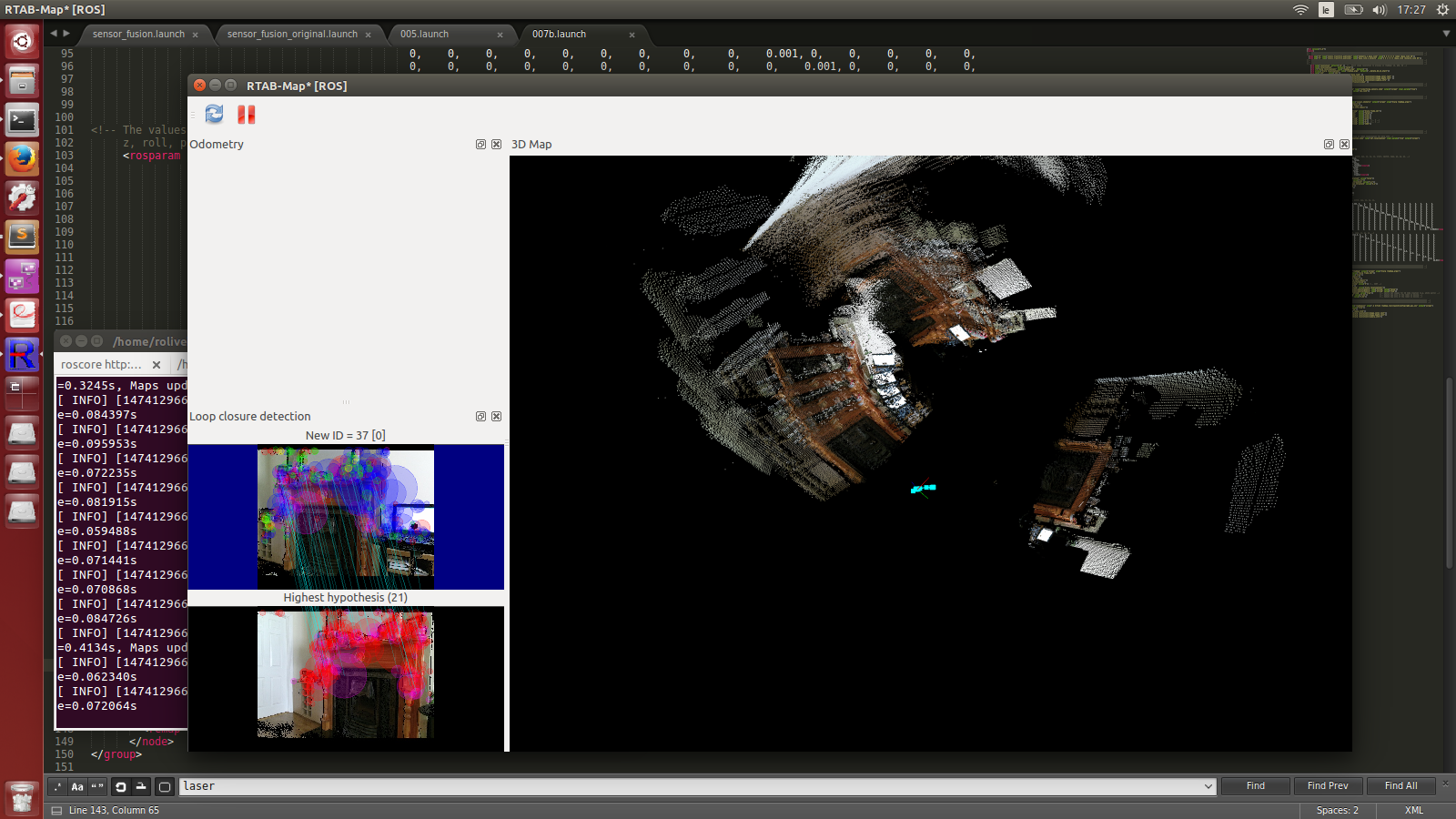Image resolution: width=1456 pixels, height=819 pixels.
Task: Click the RTAB-Map refresh/reset icon
Action: point(214,114)
